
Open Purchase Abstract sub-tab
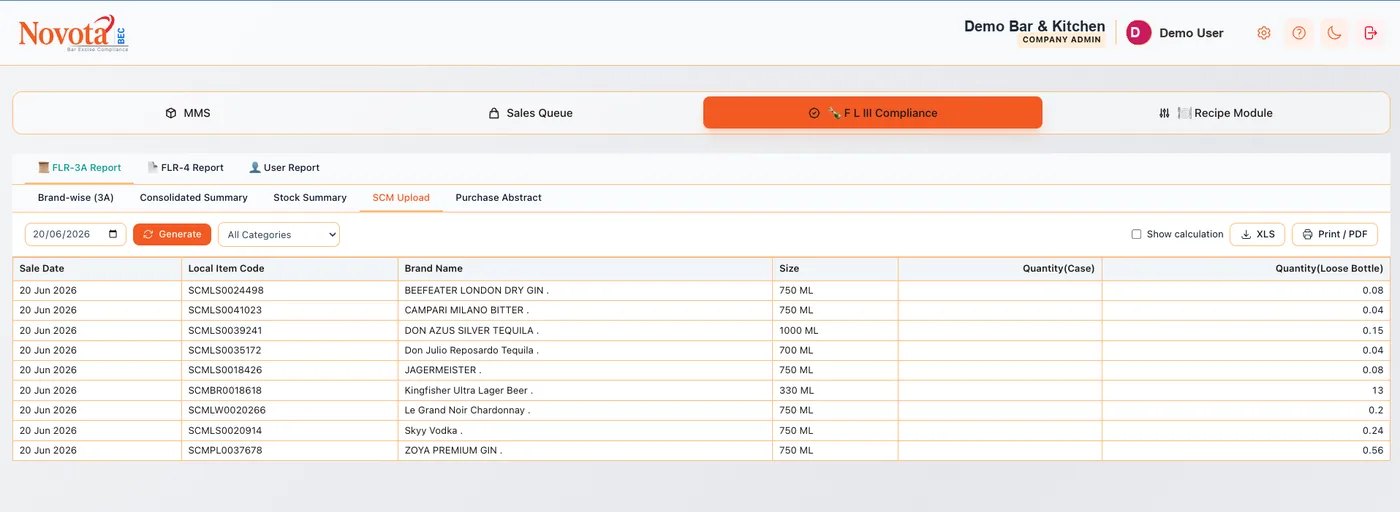coord(499,198)
